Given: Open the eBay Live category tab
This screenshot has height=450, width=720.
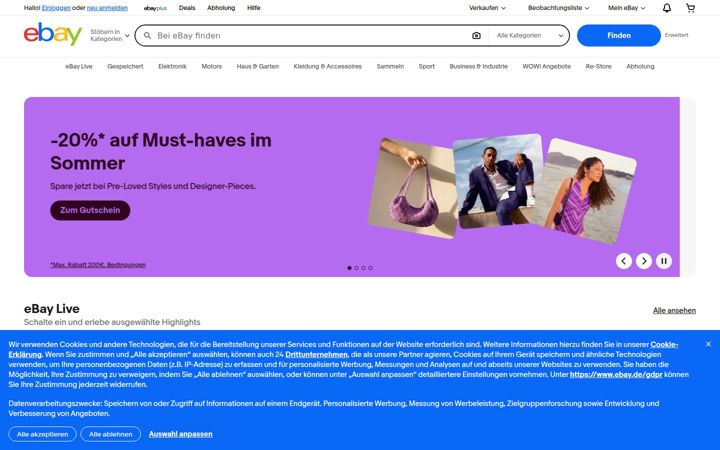Looking at the screenshot, I should (79, 67).
